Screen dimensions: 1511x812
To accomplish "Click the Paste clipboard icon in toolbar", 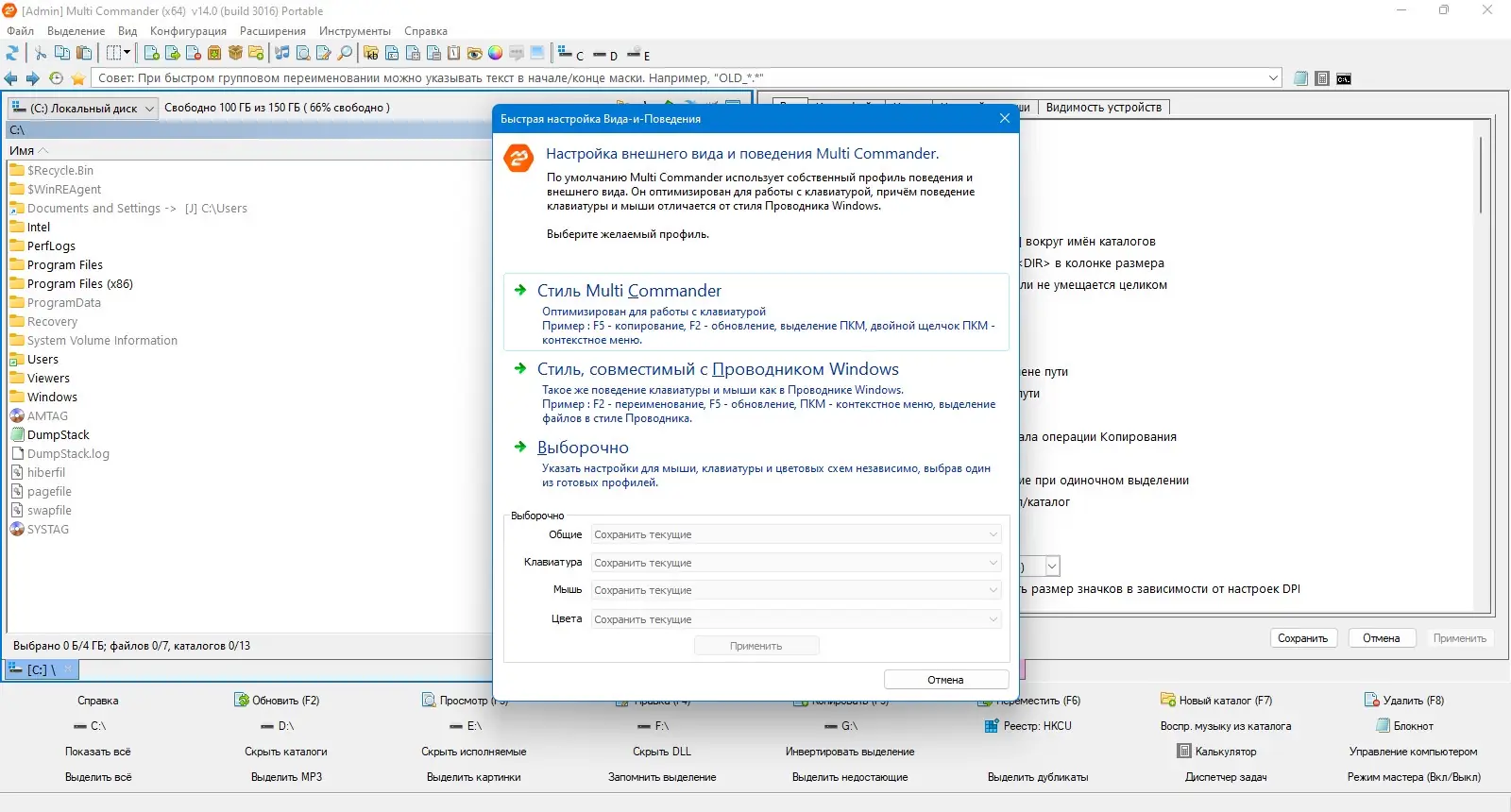I will [84, 53].
